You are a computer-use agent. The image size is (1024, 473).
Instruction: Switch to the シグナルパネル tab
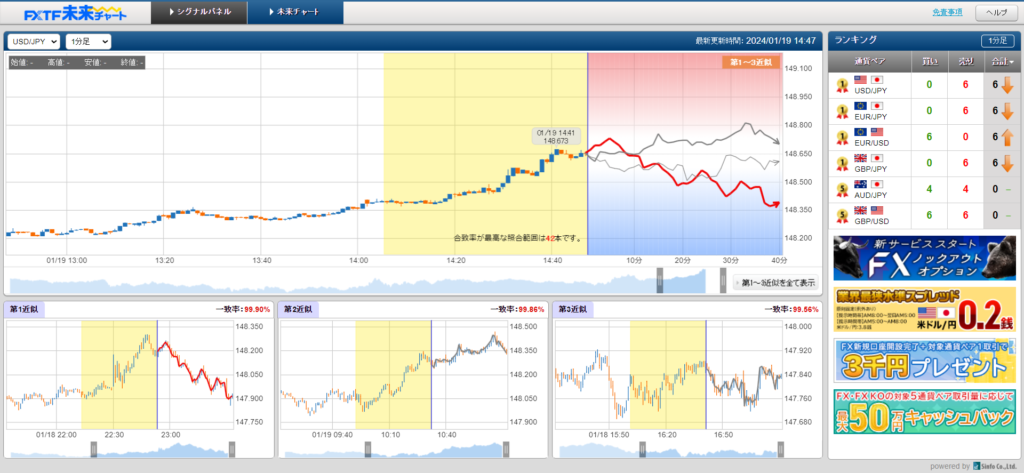click(199, 12)
